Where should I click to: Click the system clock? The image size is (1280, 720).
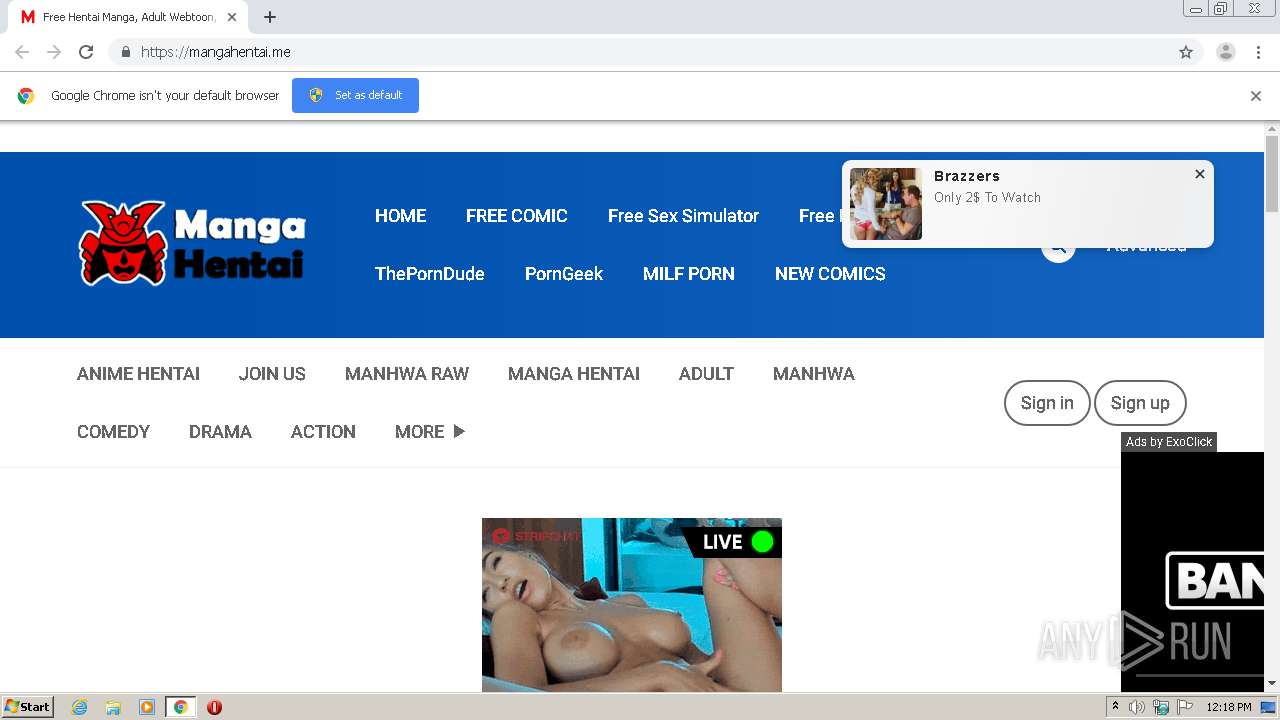pyautogui.click(x=1229, y=707)
